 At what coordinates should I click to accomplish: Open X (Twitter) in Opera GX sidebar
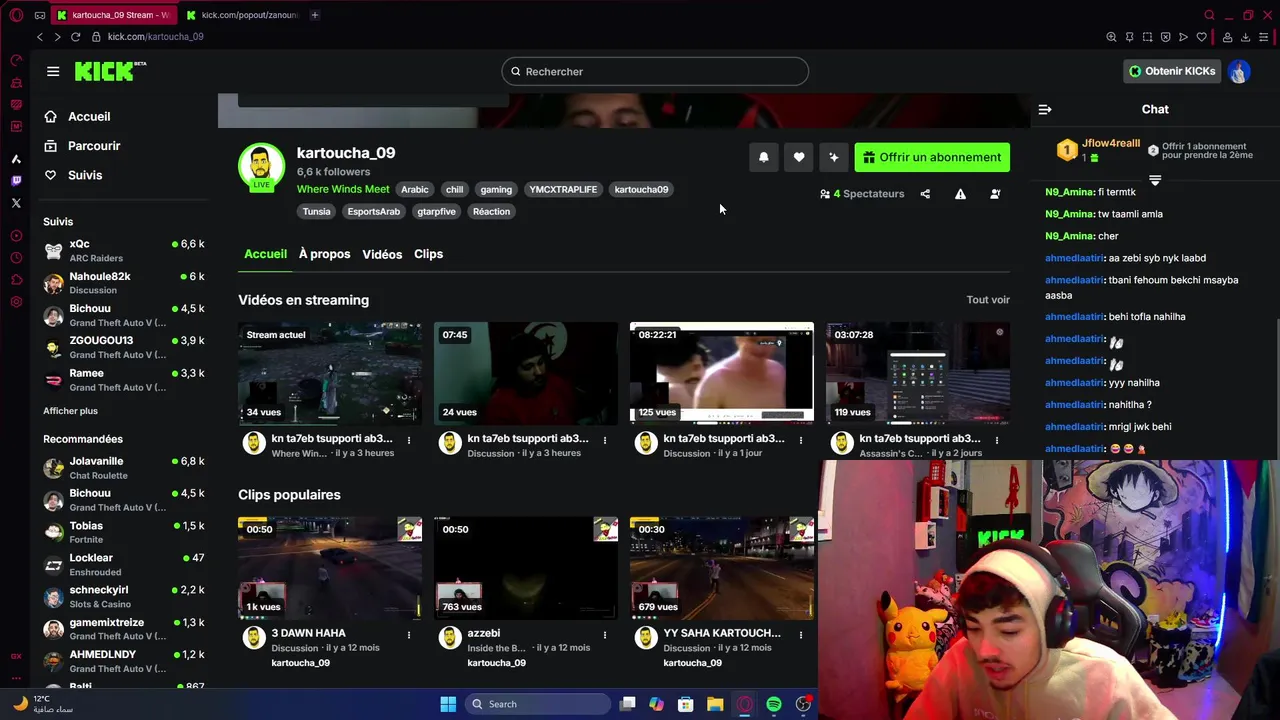tap(16, 203)
